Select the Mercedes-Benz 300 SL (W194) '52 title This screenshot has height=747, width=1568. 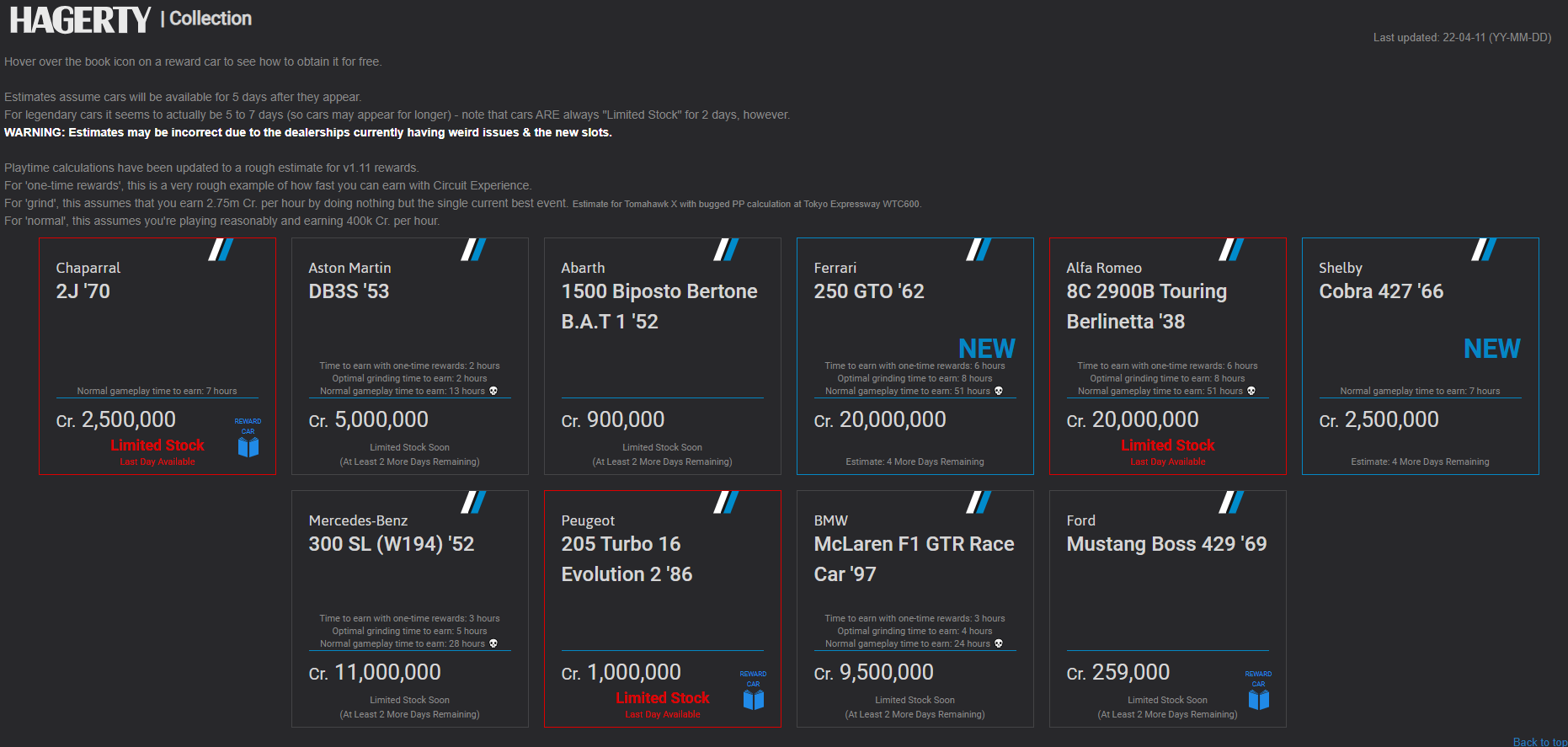point(392,544)
